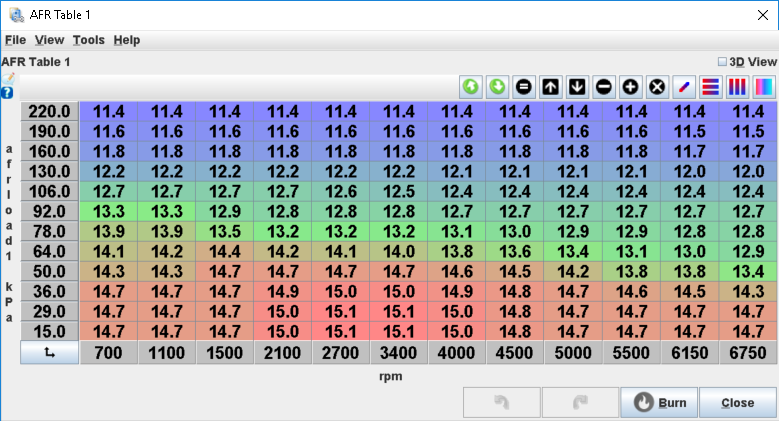Click the black X circle toolbar icon

coord(657,87)
